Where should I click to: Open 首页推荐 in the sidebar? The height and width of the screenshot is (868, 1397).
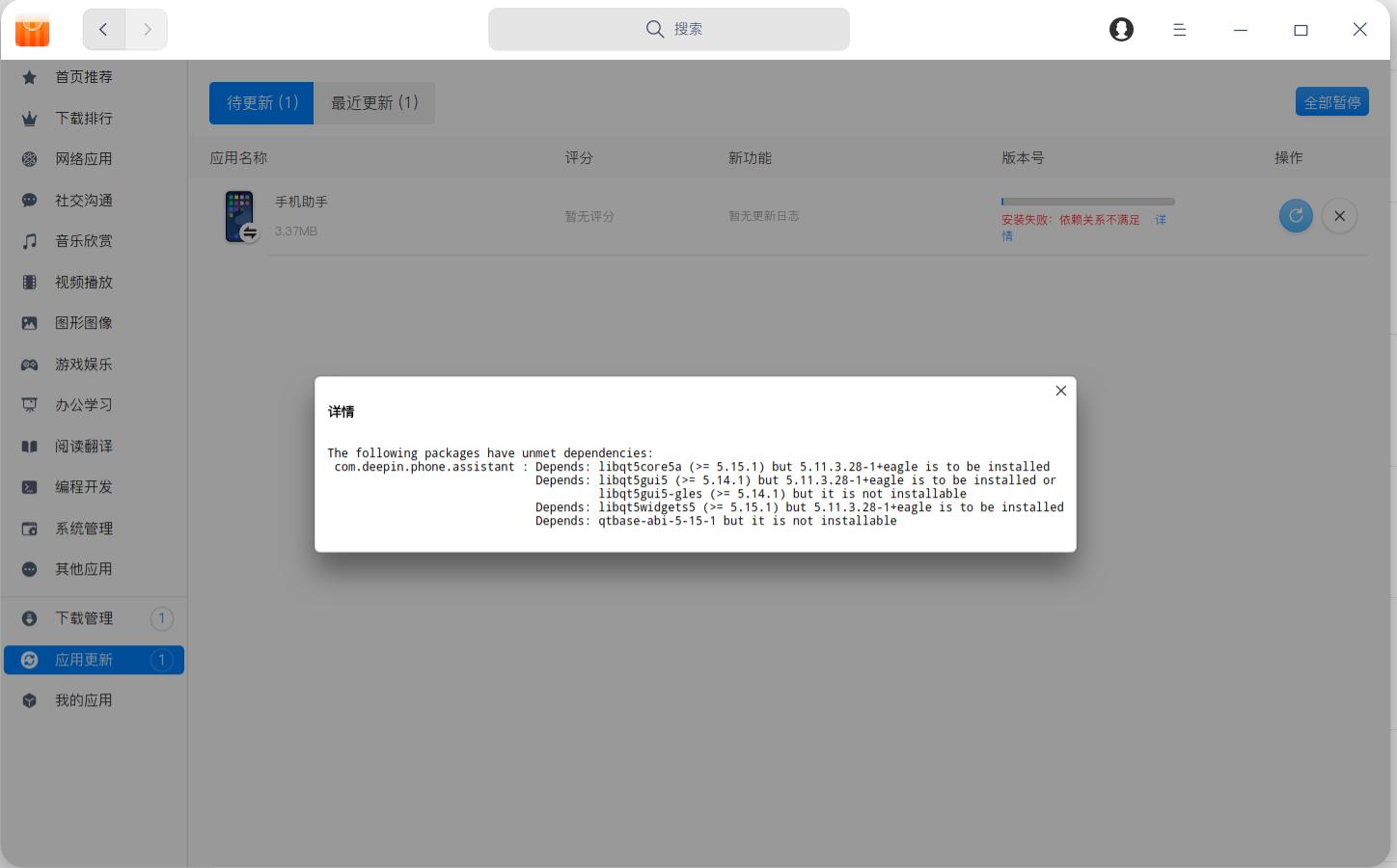coord(93,77)
